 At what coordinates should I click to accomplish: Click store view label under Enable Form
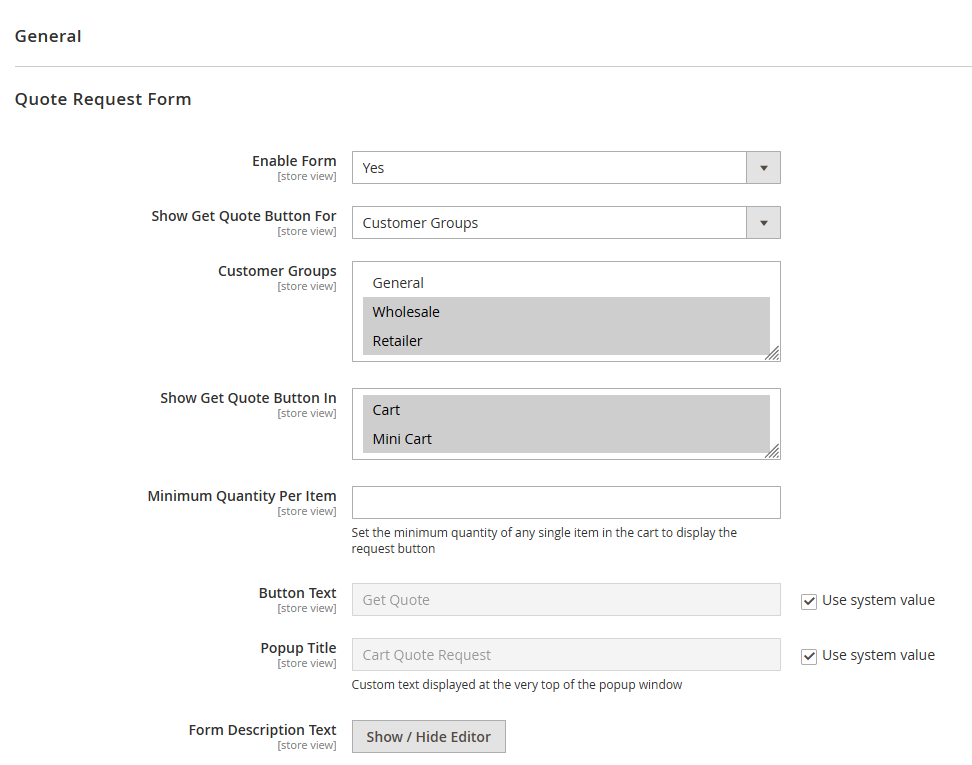(x=306, y=176)
